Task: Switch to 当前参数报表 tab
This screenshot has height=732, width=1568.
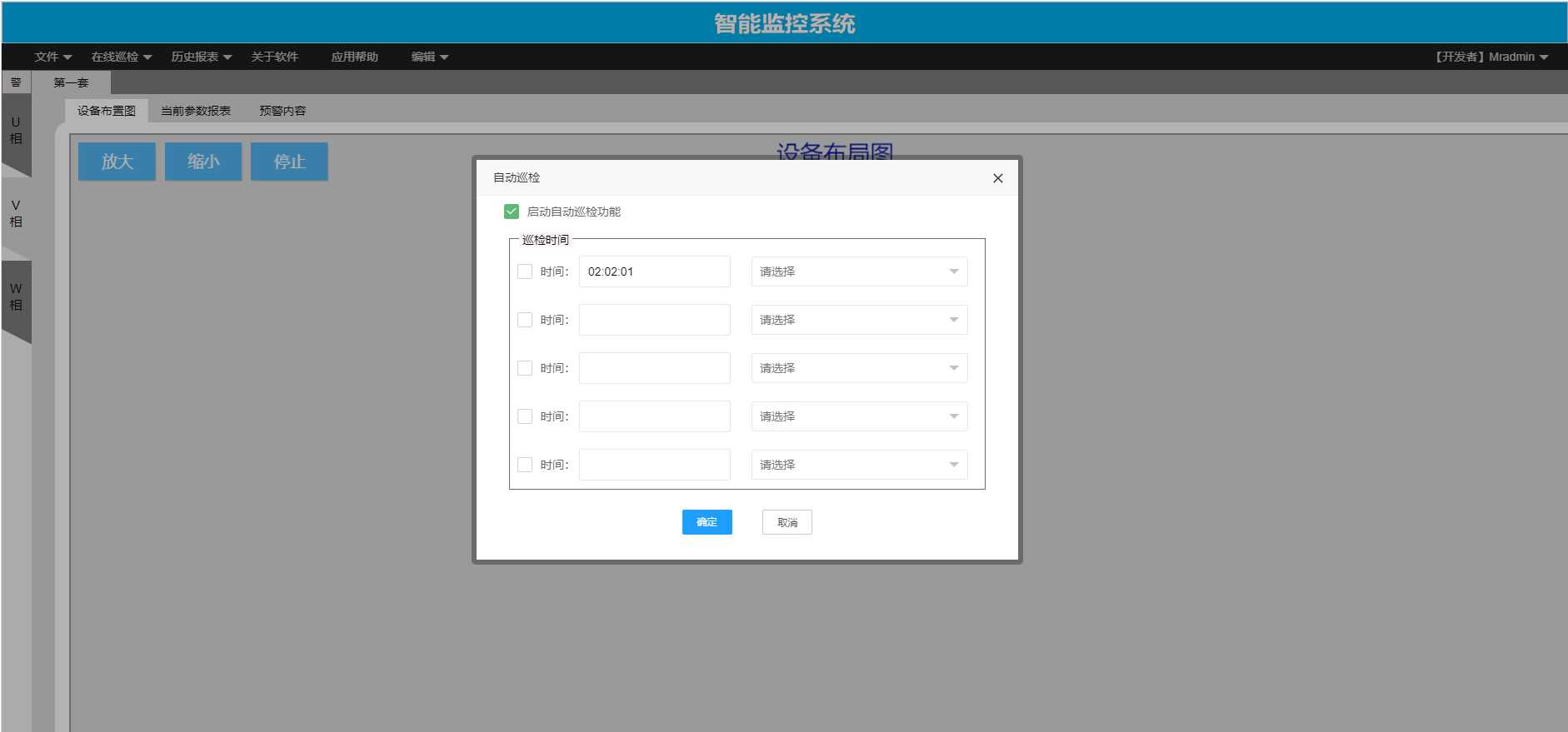Action: (196, 111)
